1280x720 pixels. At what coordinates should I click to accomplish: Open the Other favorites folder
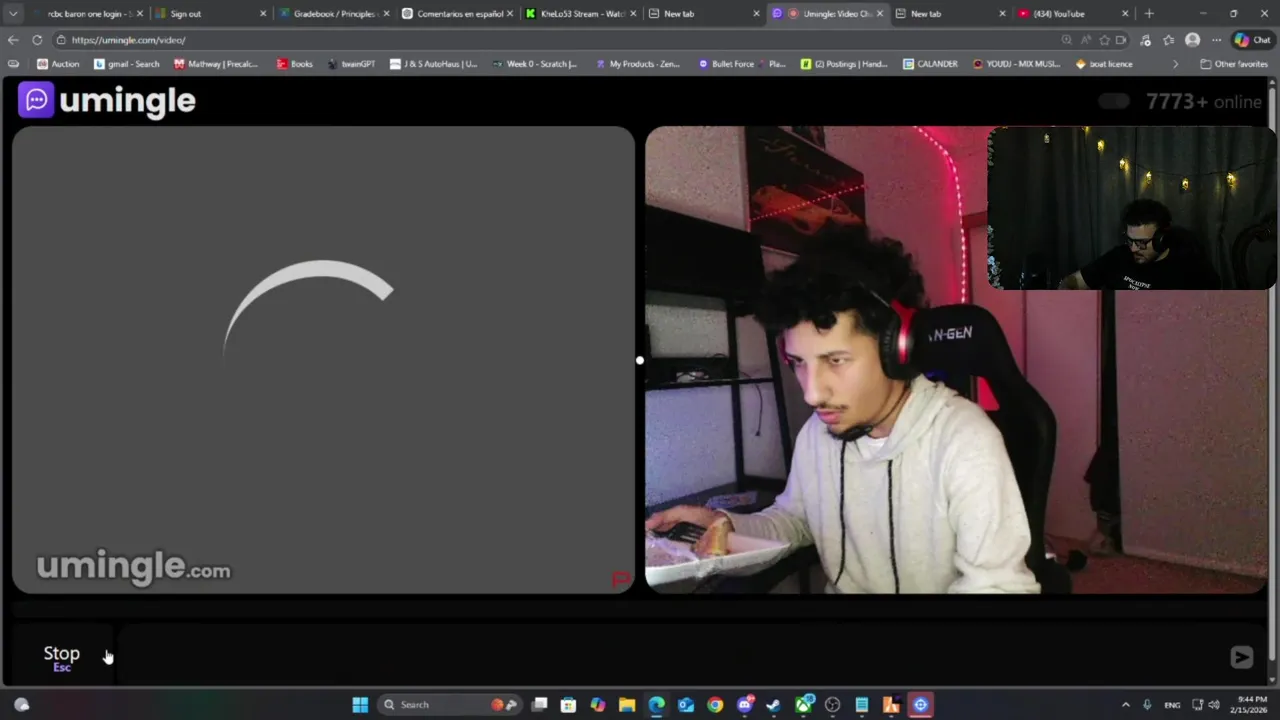tap(1234, 64)
